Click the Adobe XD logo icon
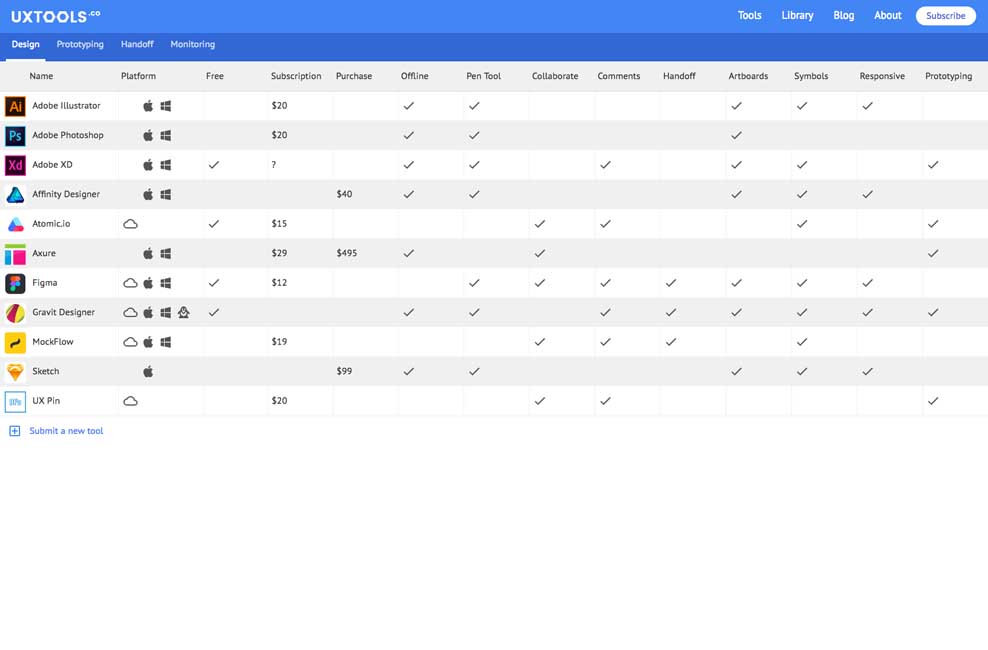Screen dimensions: 988x650 click(15, 165)
